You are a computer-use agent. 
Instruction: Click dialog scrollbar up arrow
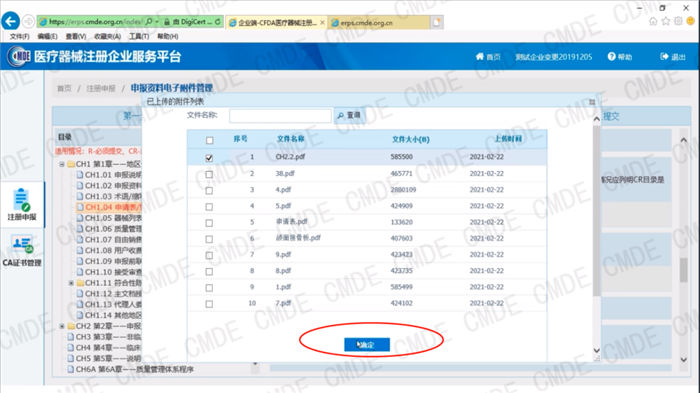[x=596, y=119]
